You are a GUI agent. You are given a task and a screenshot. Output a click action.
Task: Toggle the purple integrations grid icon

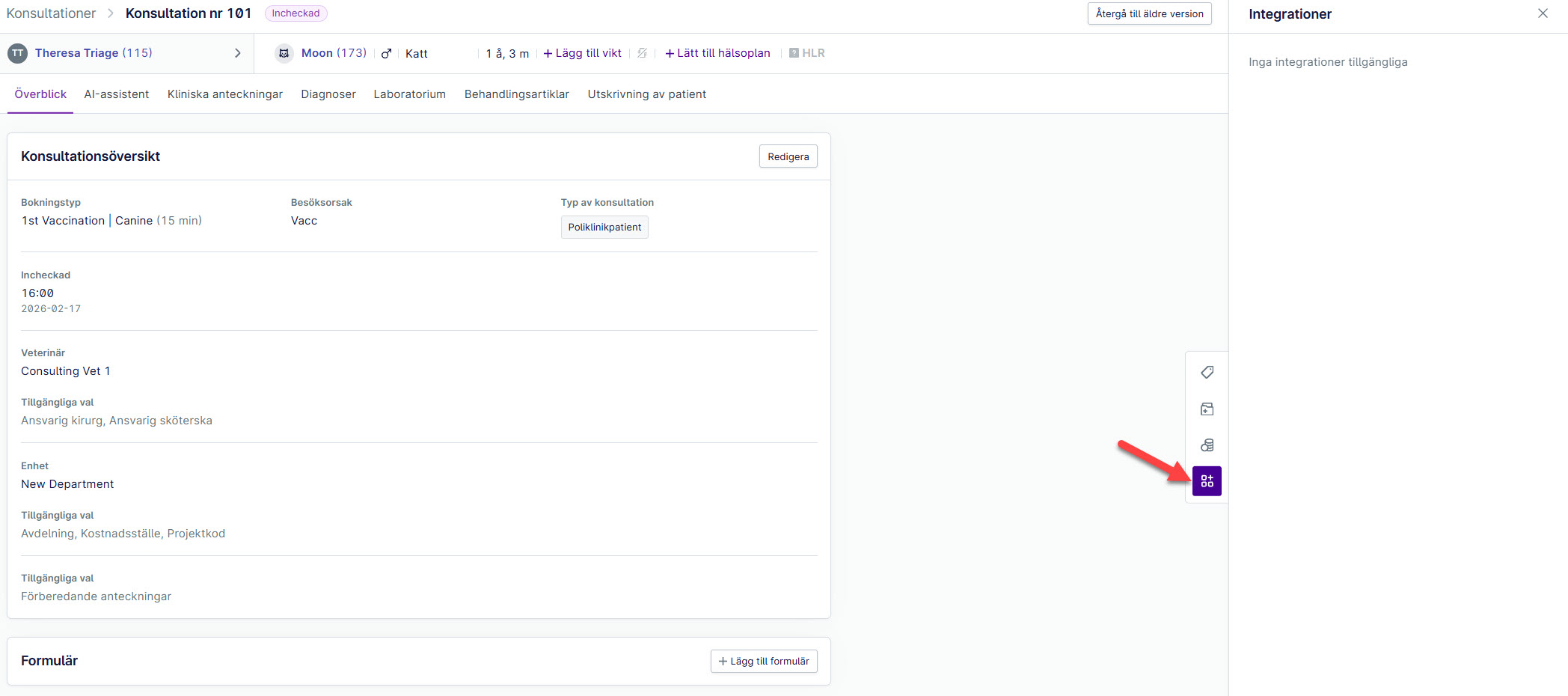point(1207,481)
